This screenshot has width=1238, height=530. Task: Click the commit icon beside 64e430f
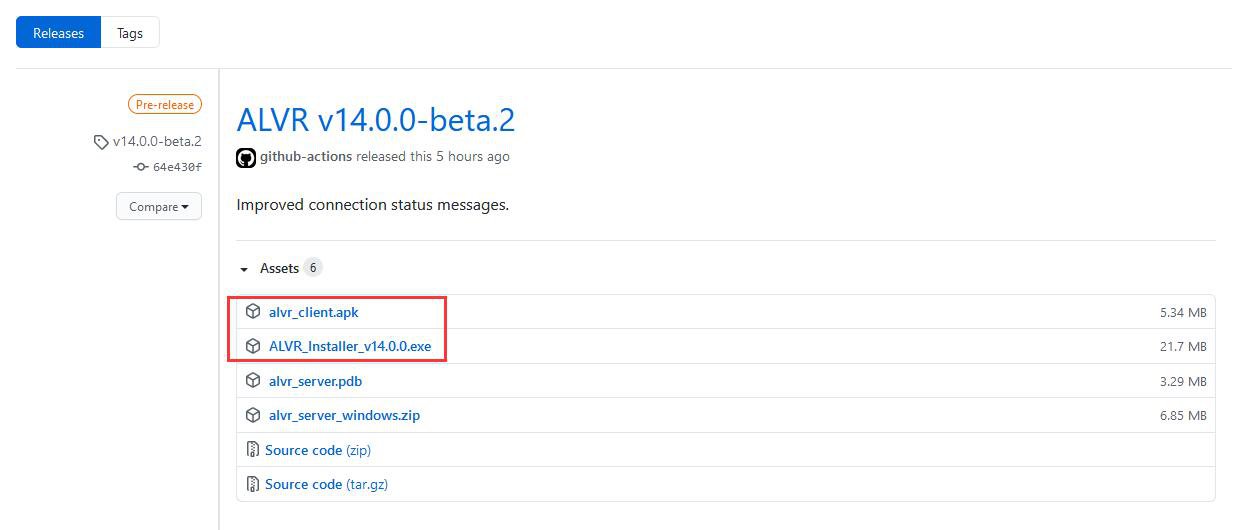(x=141, y=167)
